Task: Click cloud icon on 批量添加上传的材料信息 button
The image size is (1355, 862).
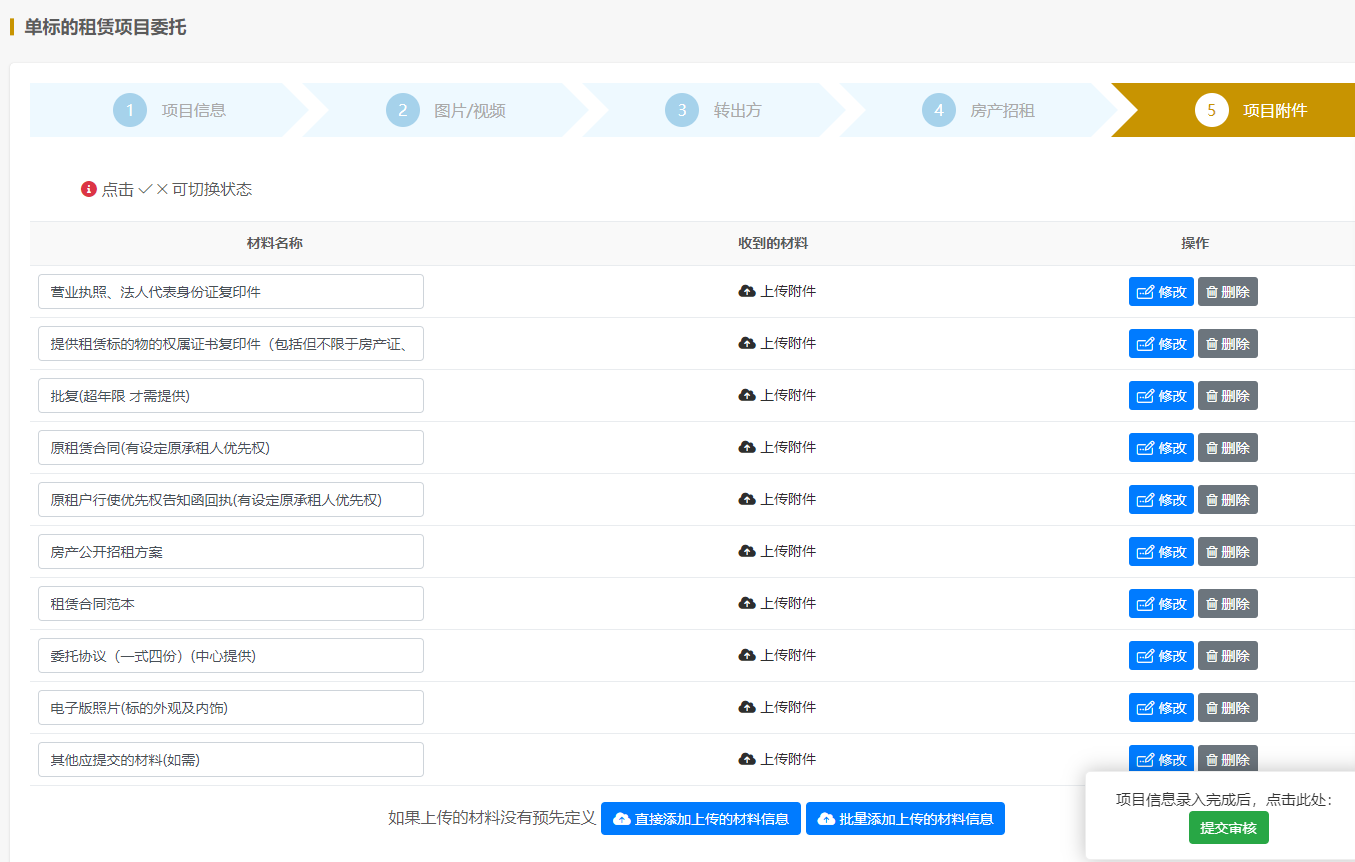Action: click(826, 819)
